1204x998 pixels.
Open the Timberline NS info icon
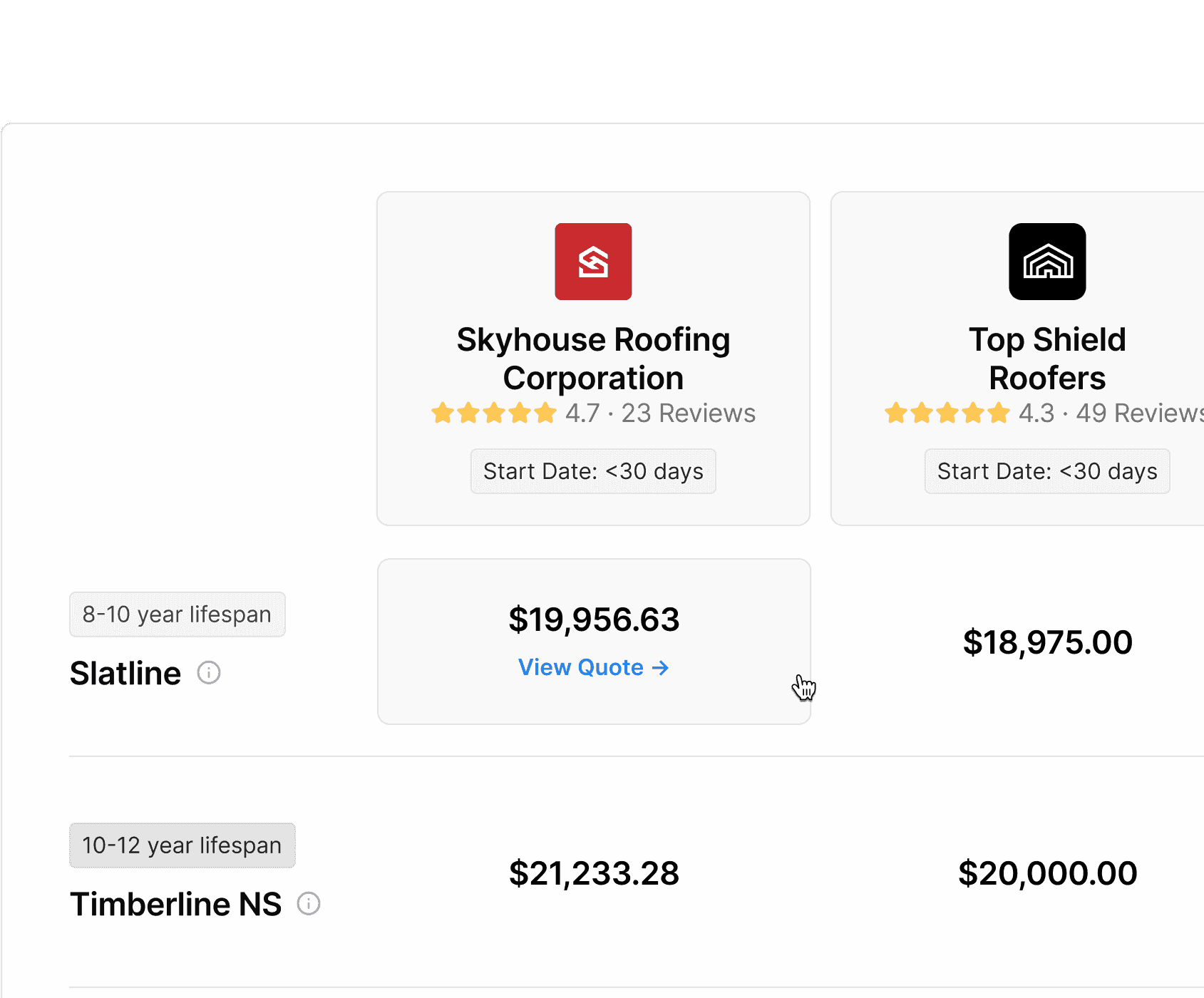[309, 903]
